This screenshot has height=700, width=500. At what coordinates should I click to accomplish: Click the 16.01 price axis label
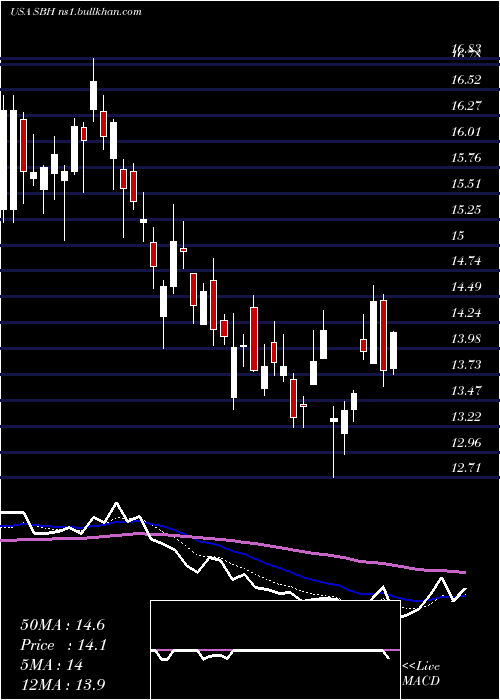(x=466, y=132)
